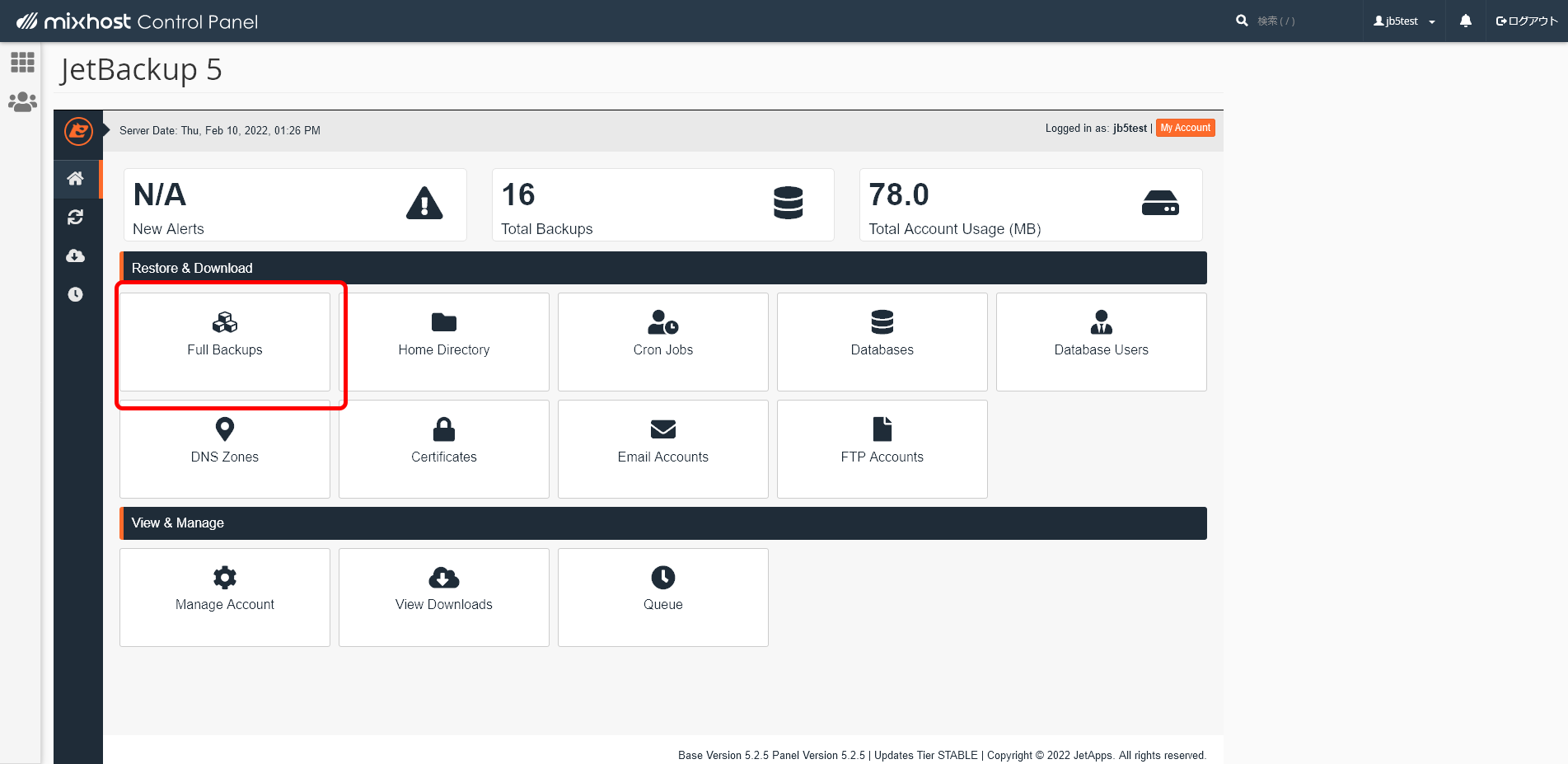This screenshot has width=1568, height=764.
Task: Open the View Downloads tile
Action: pos(444,598)
